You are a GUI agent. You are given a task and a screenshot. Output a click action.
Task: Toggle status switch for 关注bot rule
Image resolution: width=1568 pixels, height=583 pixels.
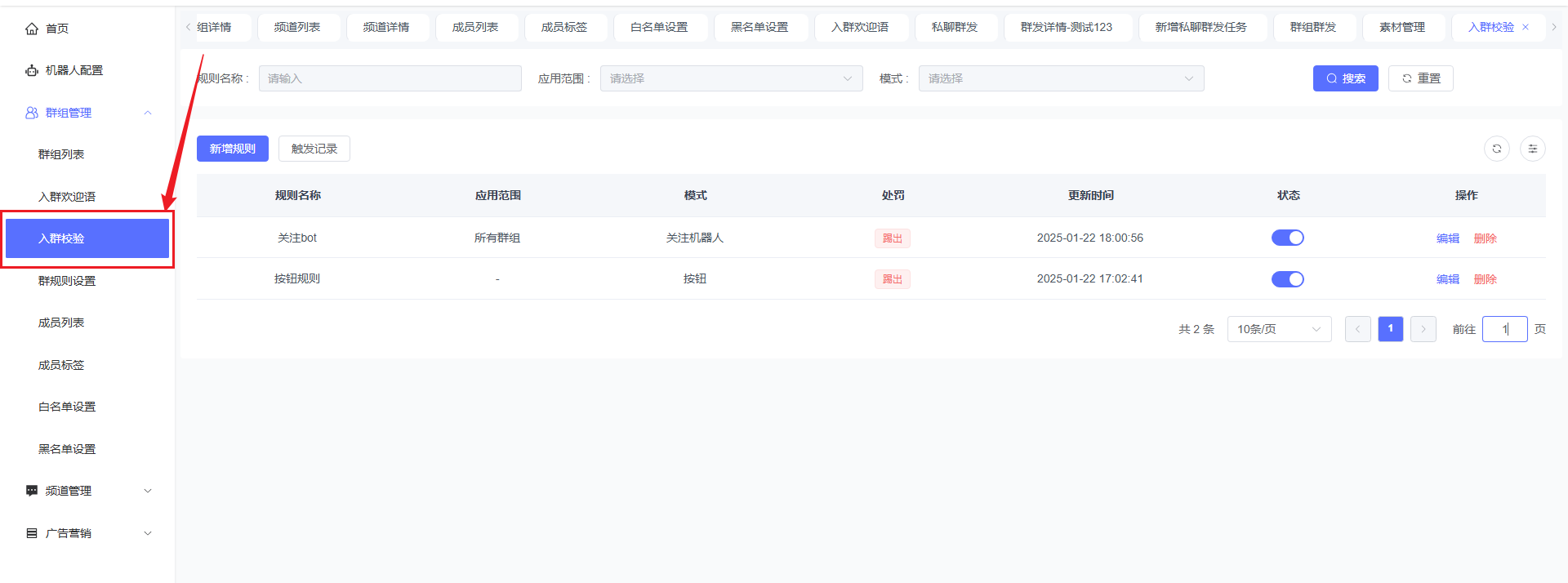1287,238
